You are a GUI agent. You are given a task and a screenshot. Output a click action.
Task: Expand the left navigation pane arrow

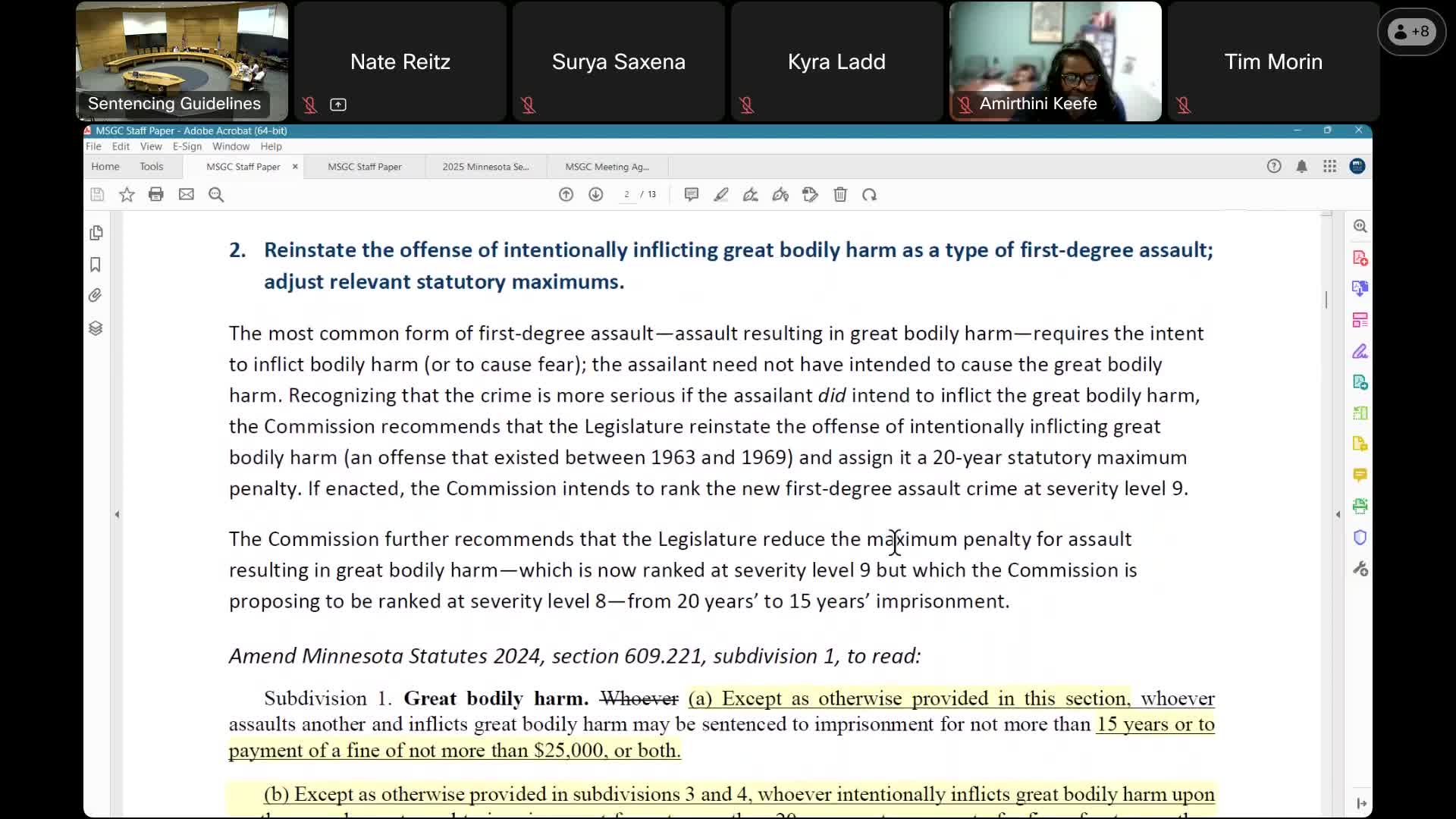117,515
